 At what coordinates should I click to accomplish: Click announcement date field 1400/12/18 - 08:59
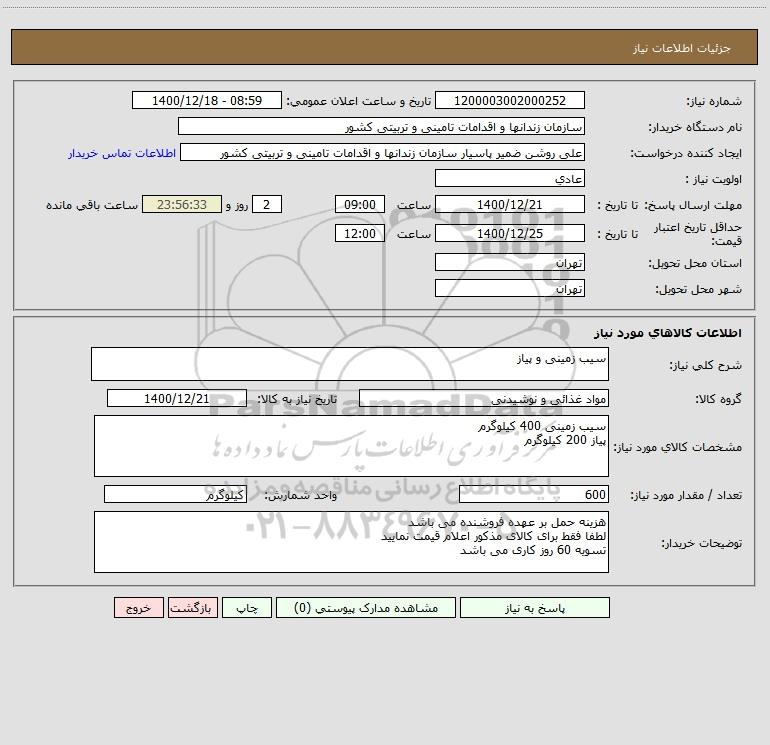(207, 100)
